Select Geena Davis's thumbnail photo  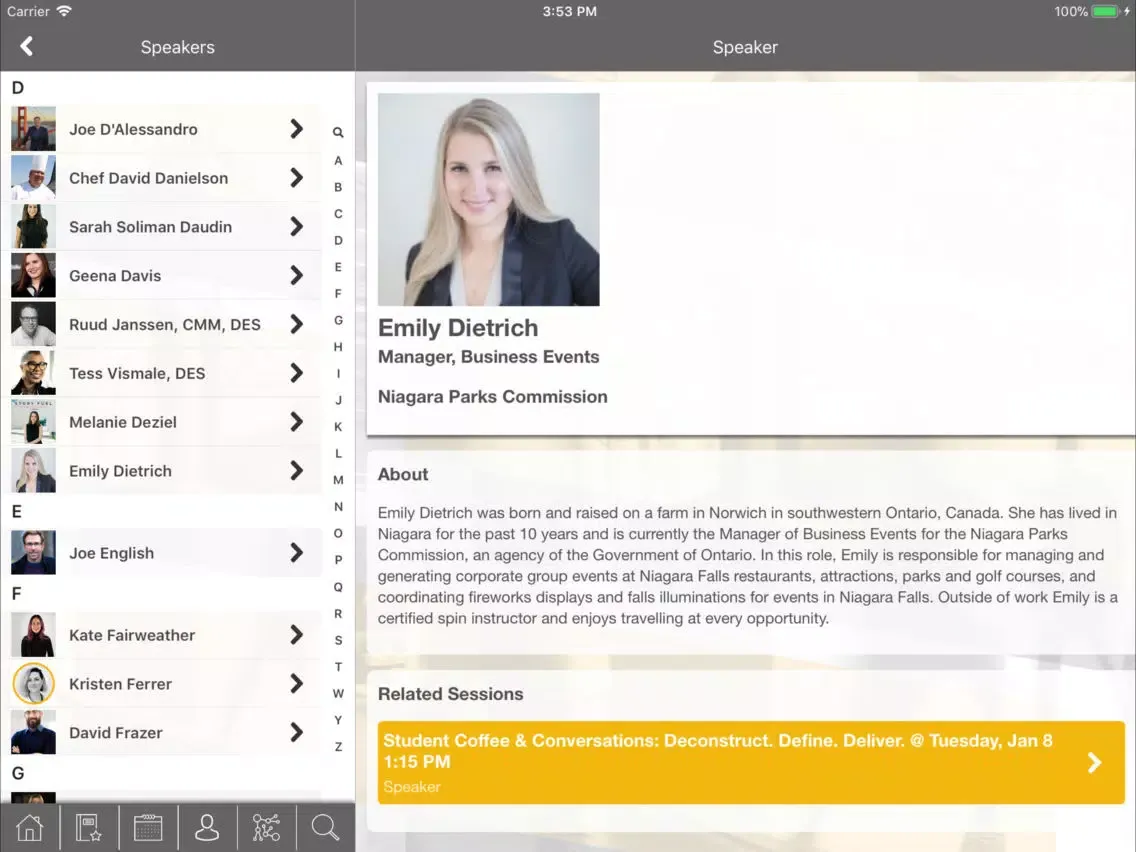(33, 275)
